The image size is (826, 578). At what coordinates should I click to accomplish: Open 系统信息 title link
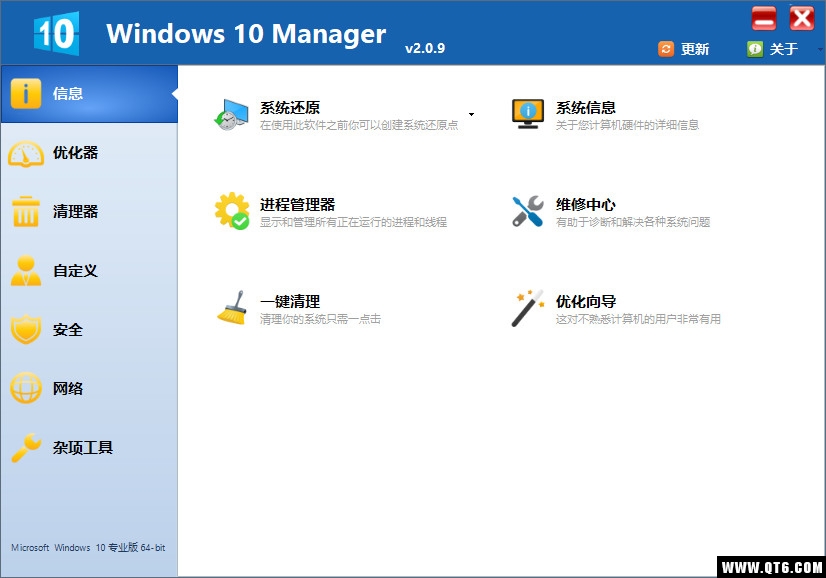(x=586, y=107)
